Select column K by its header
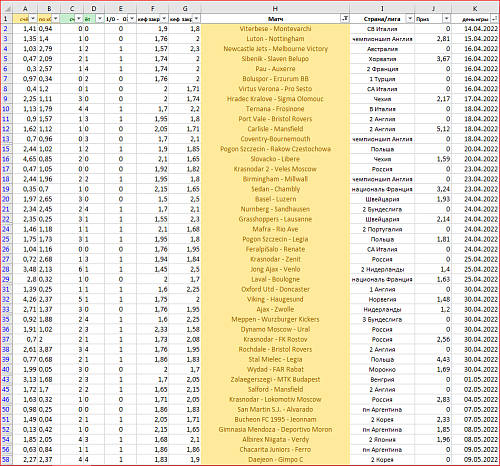 [475, 9]
